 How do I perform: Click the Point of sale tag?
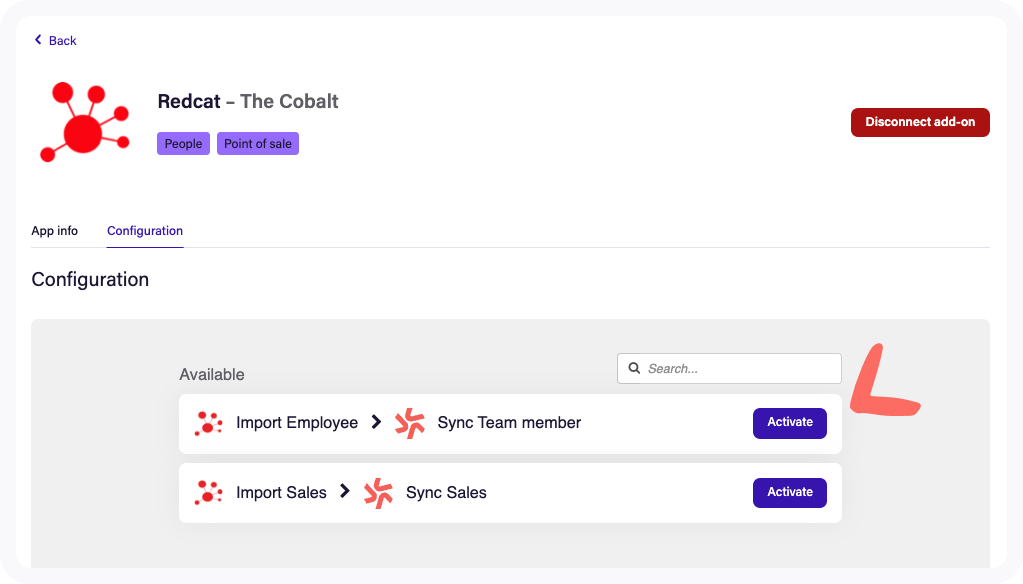point(258,144)
